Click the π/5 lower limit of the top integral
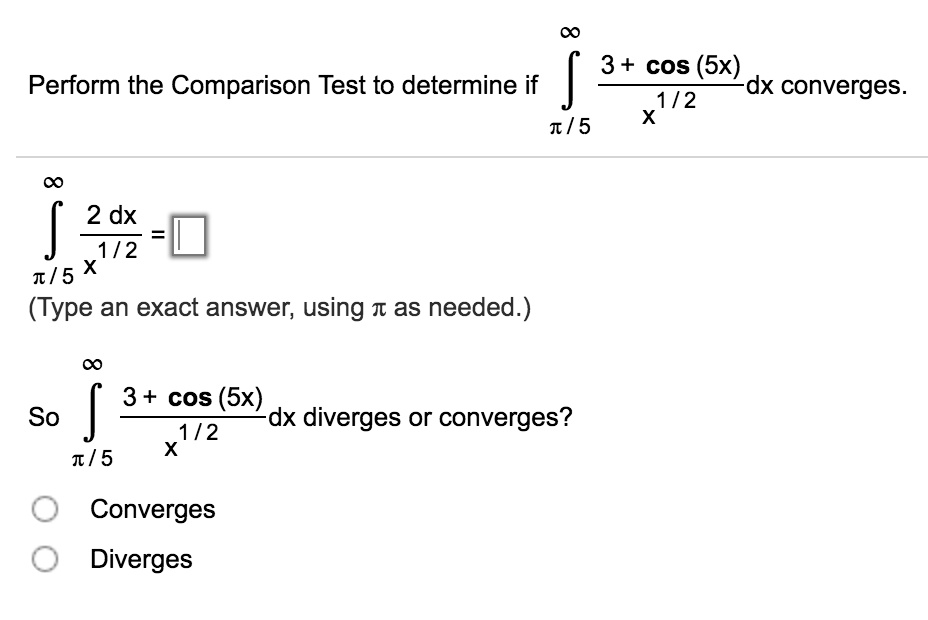Image resolution: width=928 pixels, height=620 pixels. point(570,127)
